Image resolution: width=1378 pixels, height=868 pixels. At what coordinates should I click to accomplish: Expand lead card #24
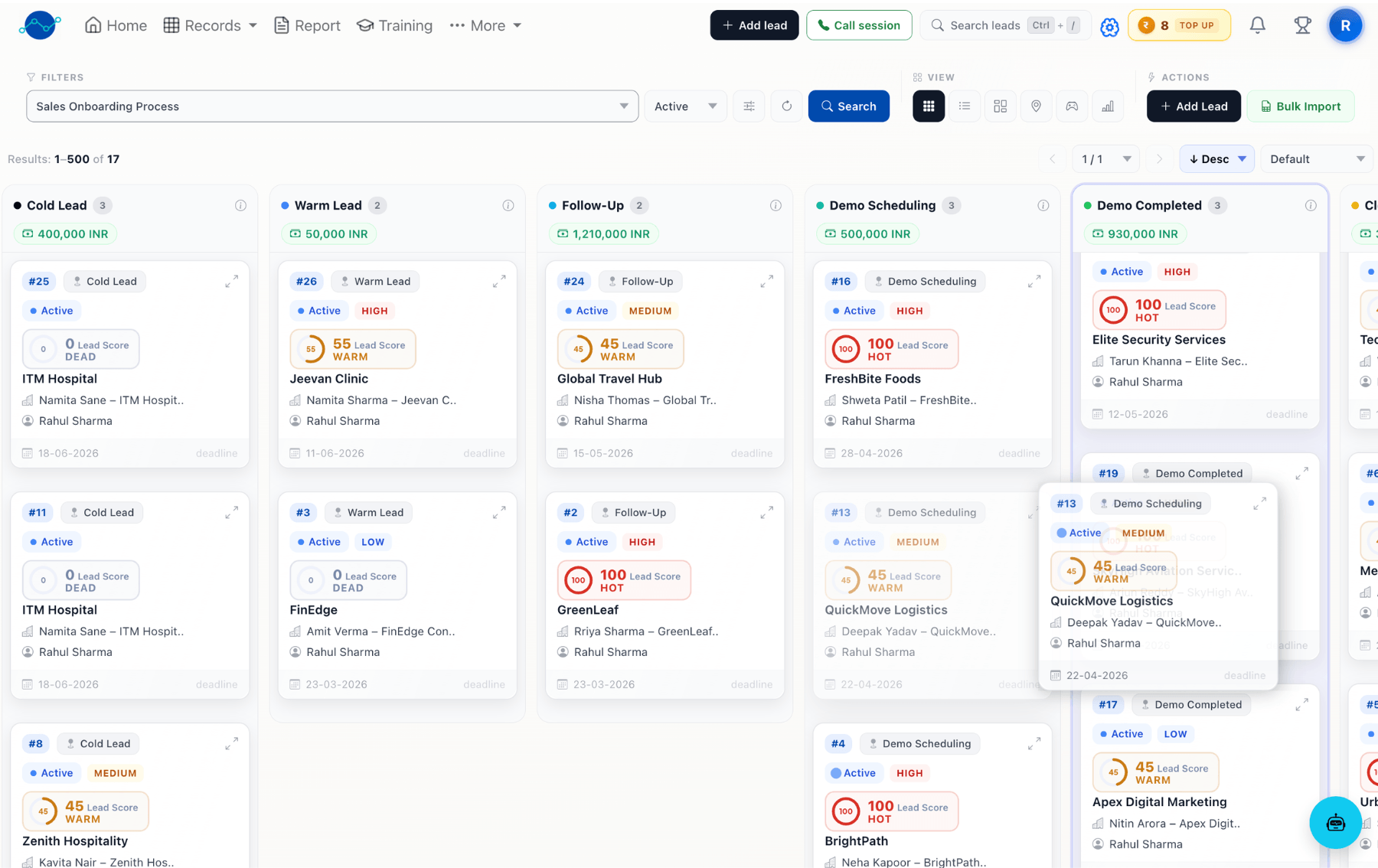766,282
